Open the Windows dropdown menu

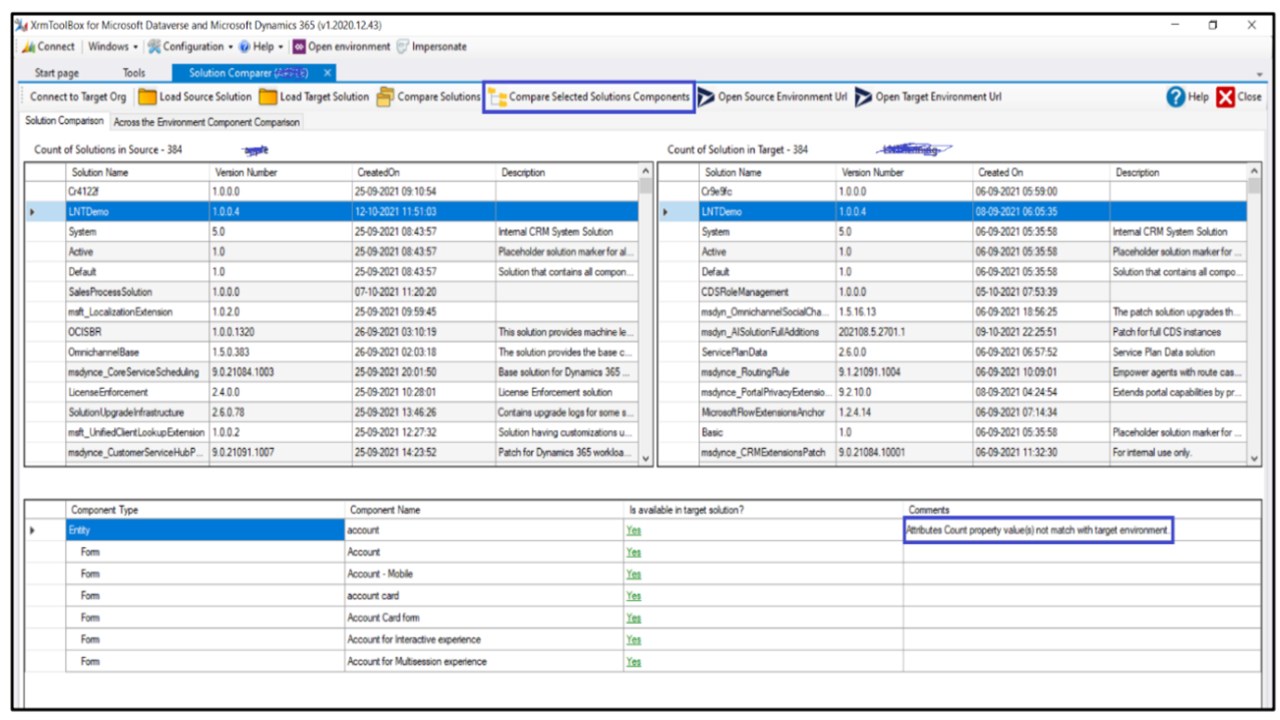click(111, 47)
